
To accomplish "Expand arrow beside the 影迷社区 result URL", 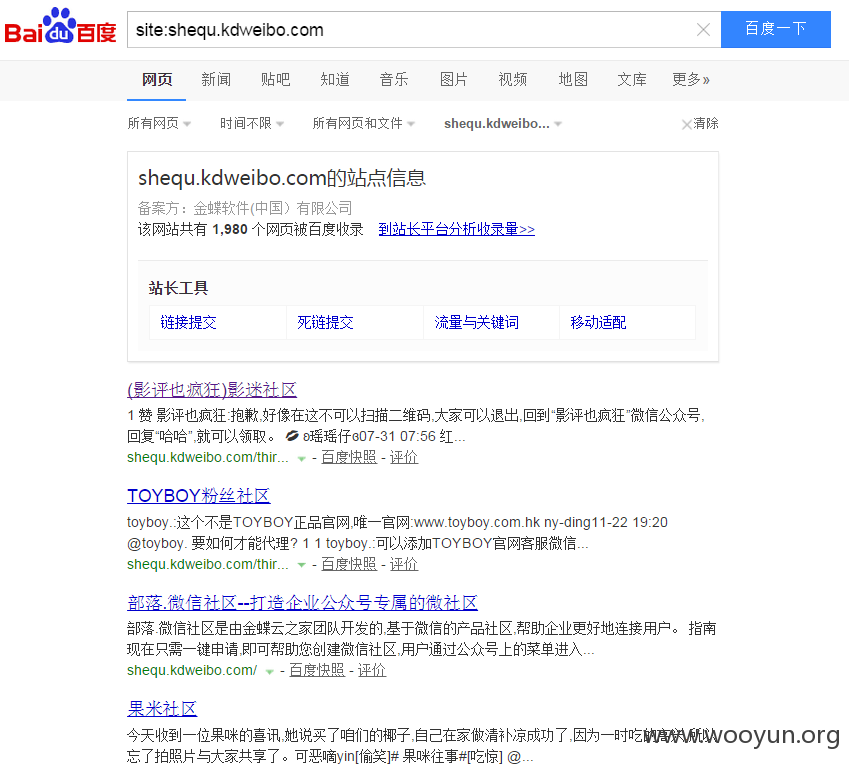I will pos(302,459).
